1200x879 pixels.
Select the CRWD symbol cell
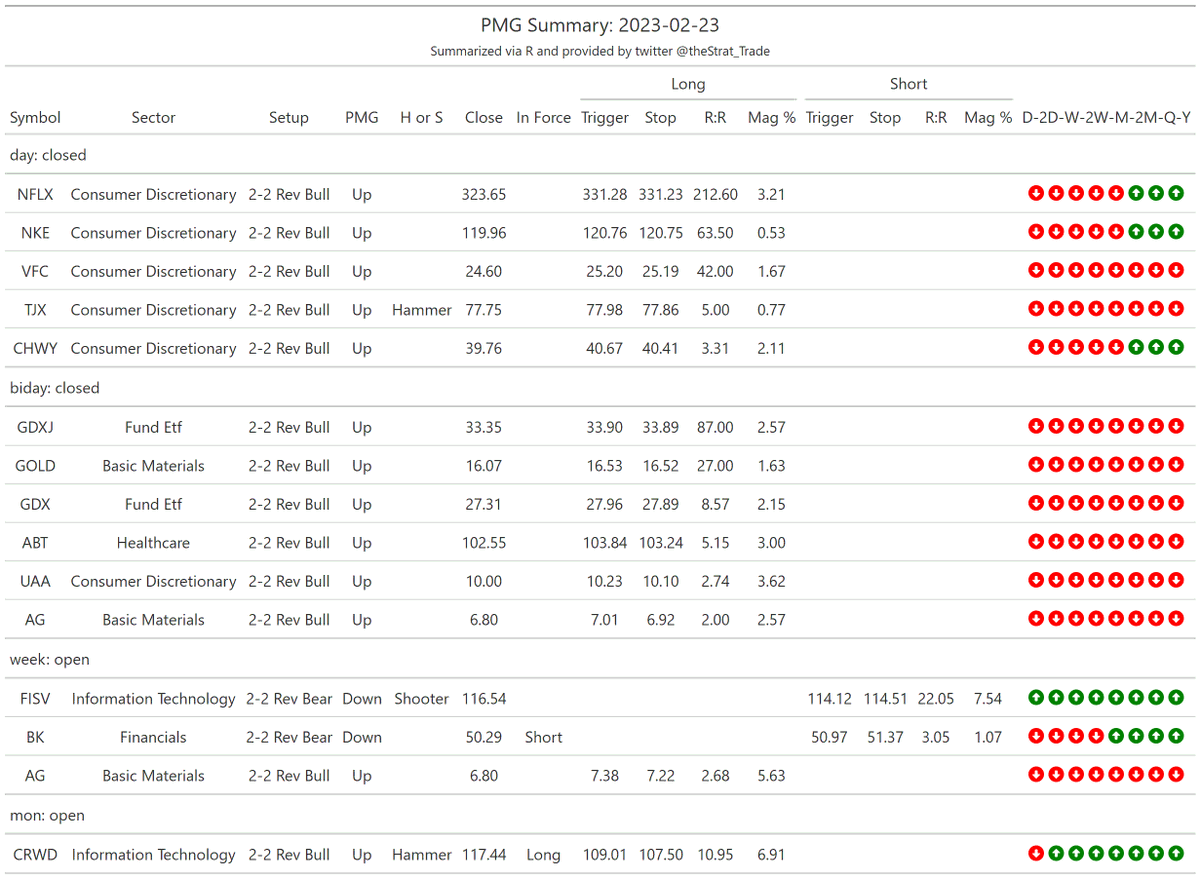(x=36, y=855)
